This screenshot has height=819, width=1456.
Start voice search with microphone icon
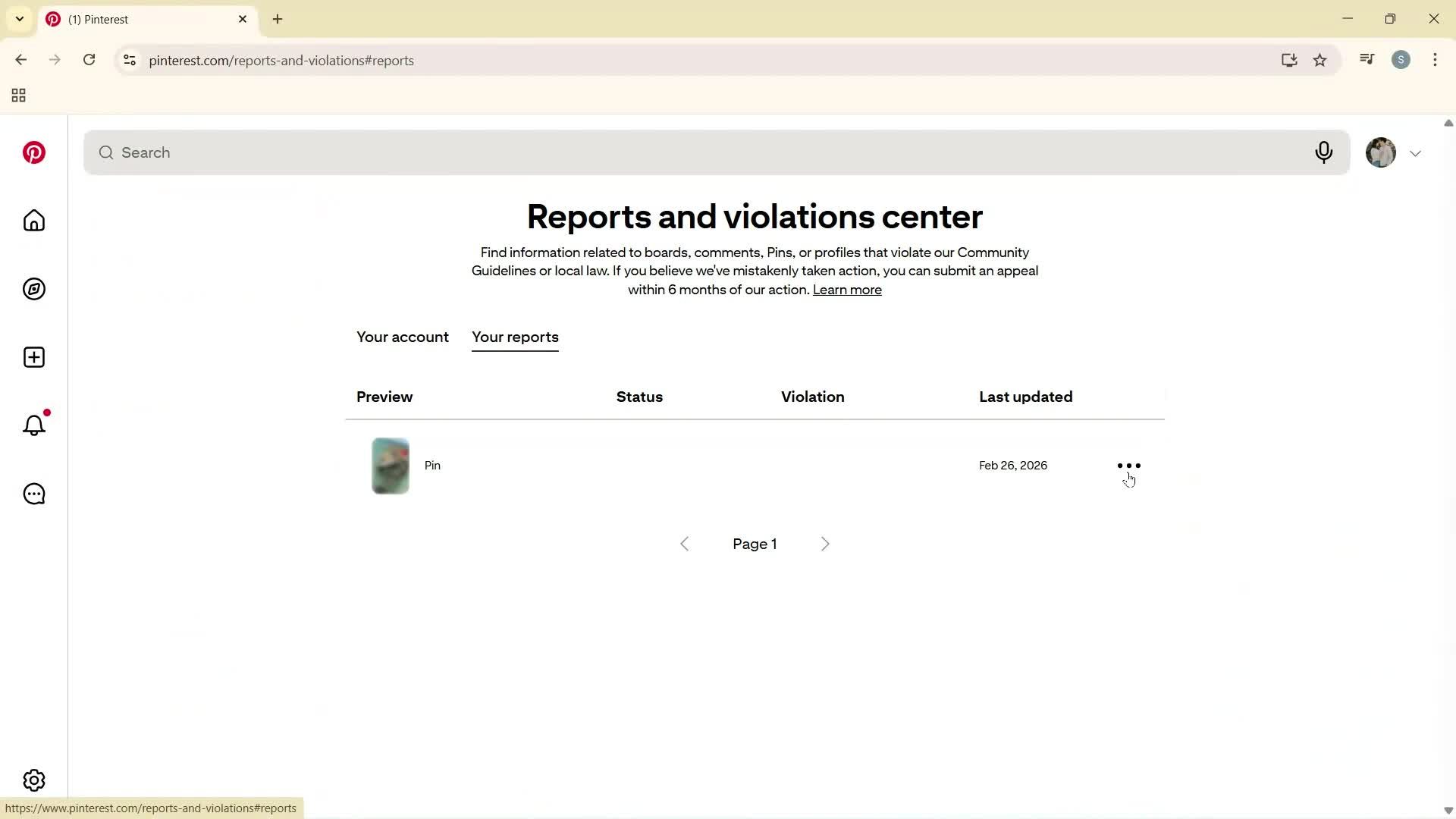click(x=1324, y=152)
